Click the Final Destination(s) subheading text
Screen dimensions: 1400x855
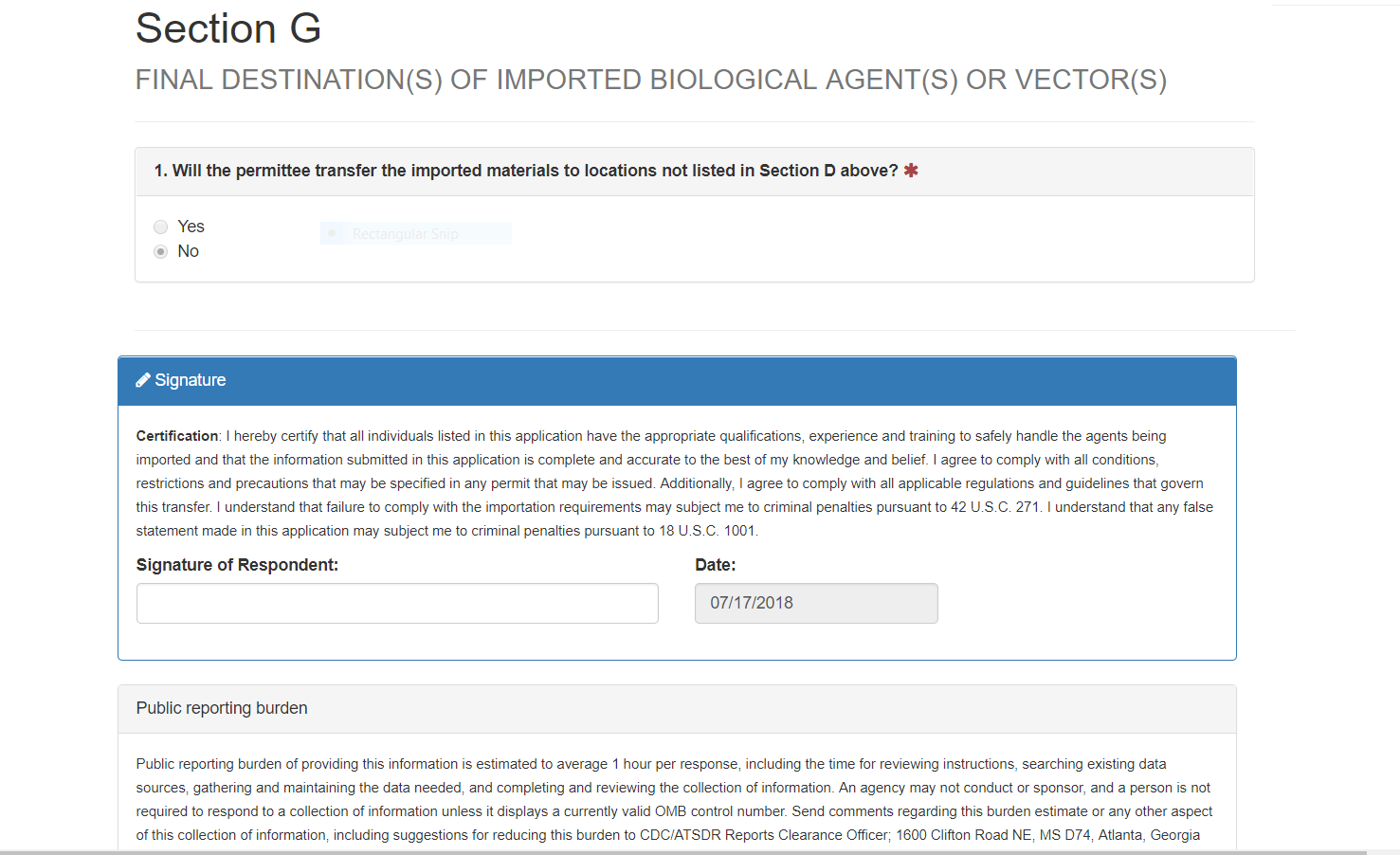650,80
